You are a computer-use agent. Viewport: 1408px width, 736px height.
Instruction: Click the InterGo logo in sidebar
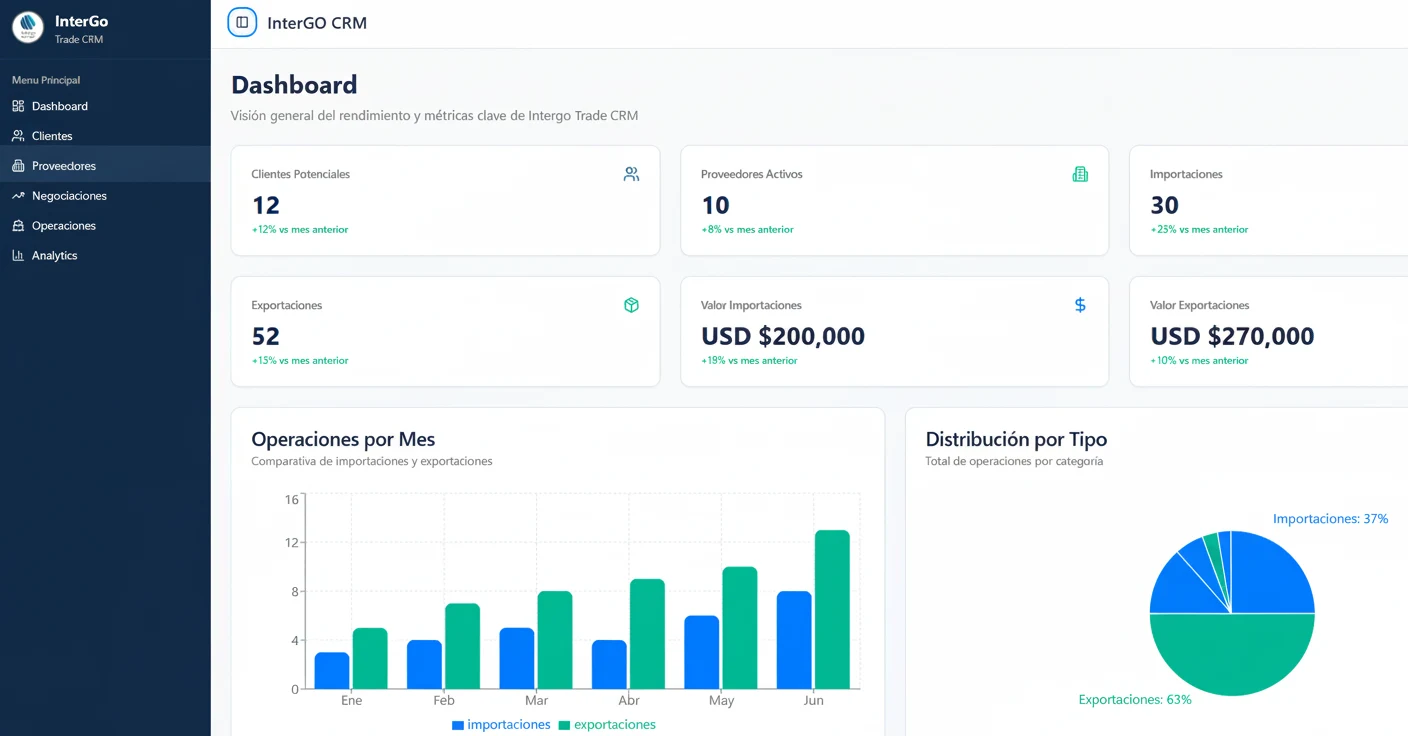pyautogui.click(x=28, y=28)
